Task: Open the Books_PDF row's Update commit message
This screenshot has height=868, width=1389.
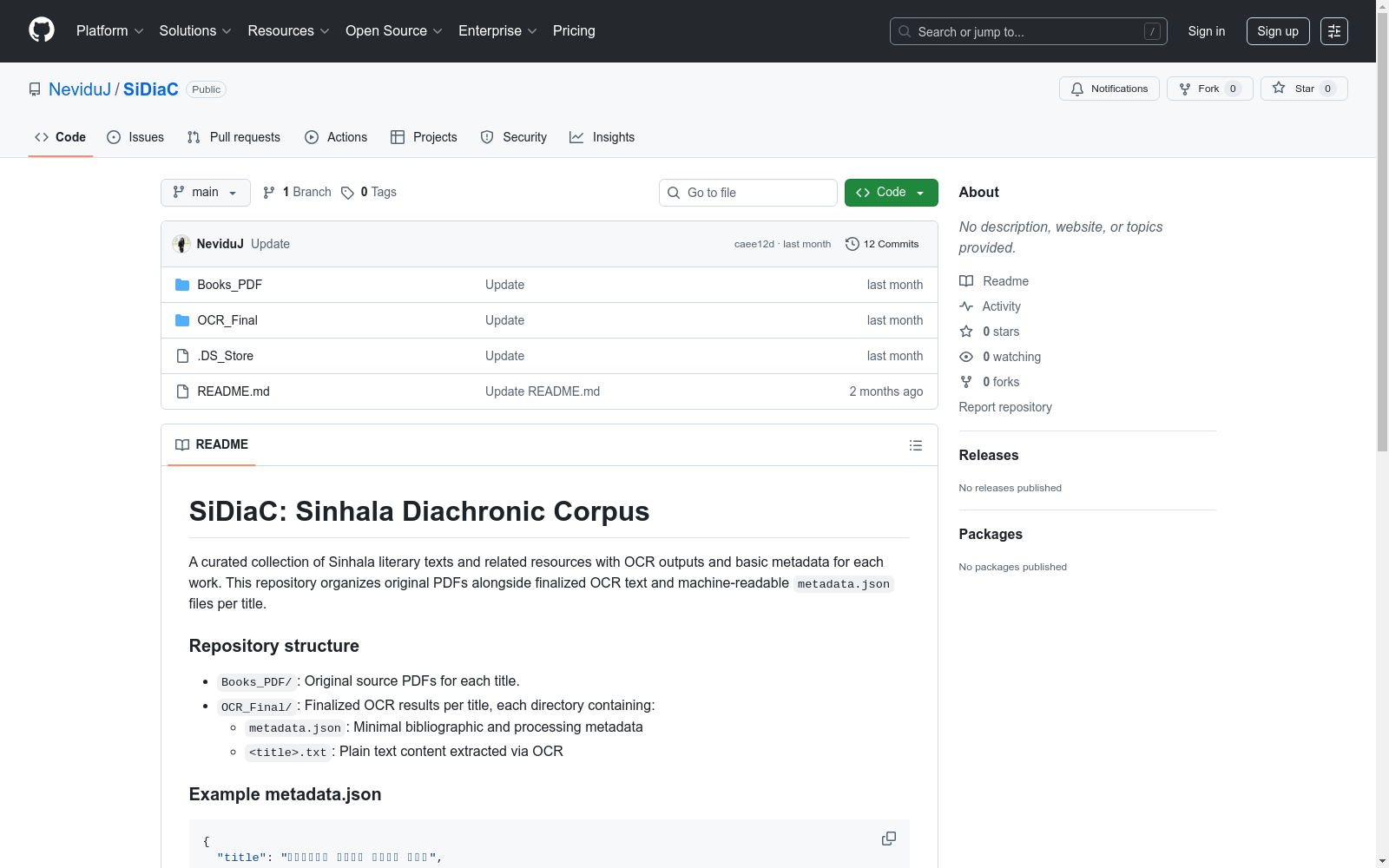Action: tap(504, 285)
